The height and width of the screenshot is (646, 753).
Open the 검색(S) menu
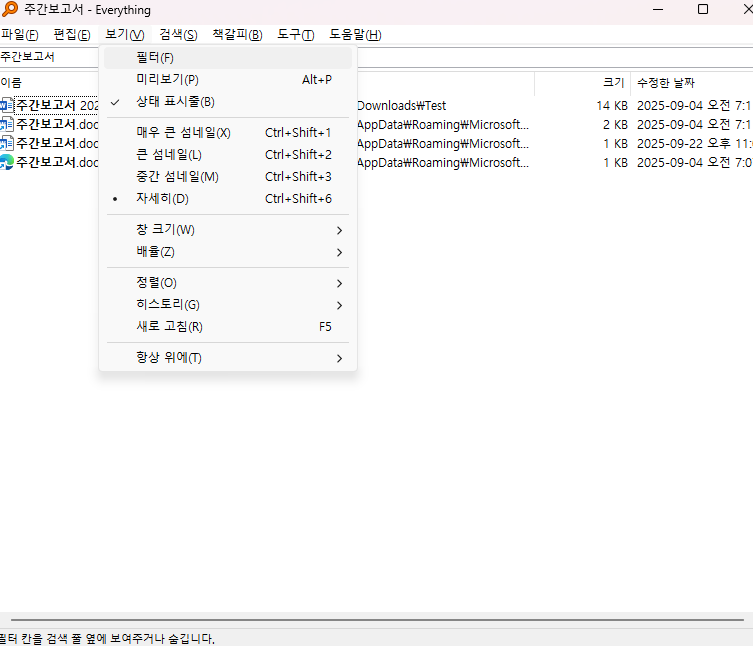178,35
